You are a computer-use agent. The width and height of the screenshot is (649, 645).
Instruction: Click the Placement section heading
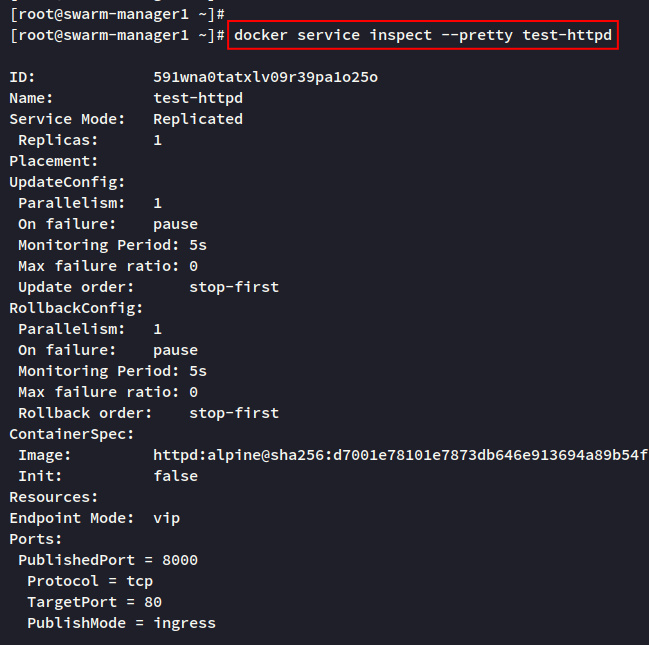(54, 161)
